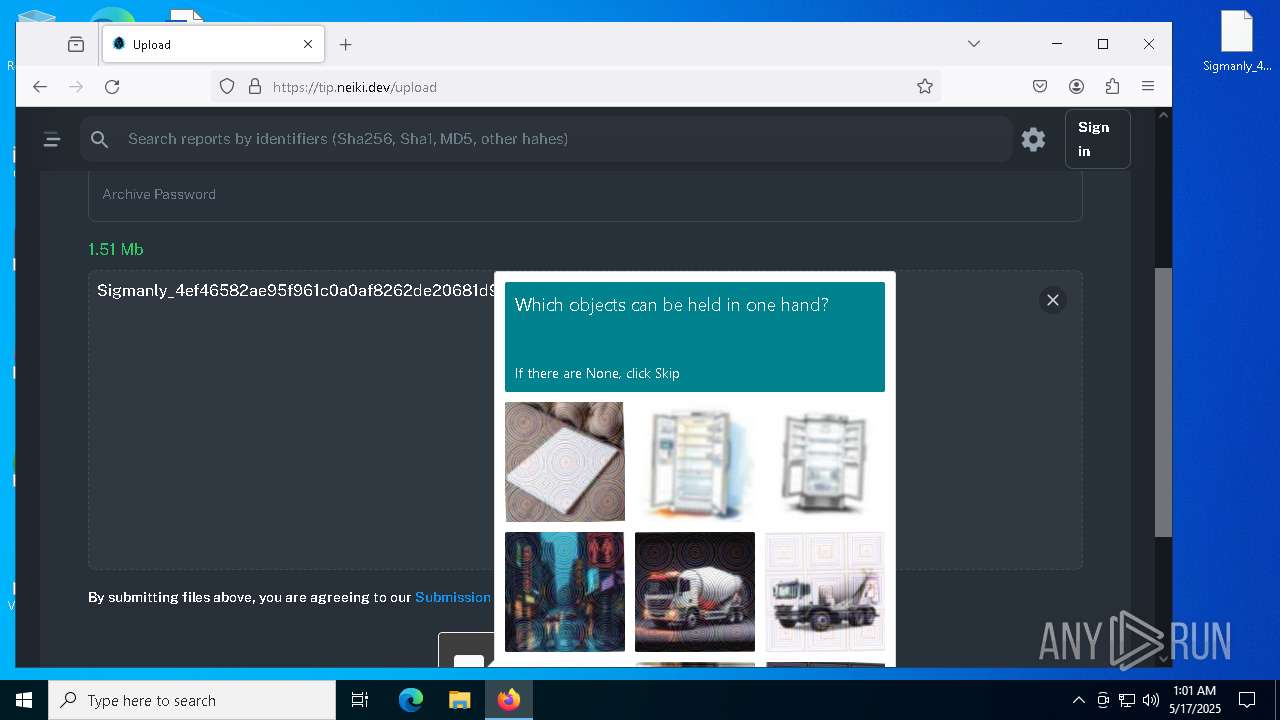
Task: Open site settings gear icon
Action: 1033,139
